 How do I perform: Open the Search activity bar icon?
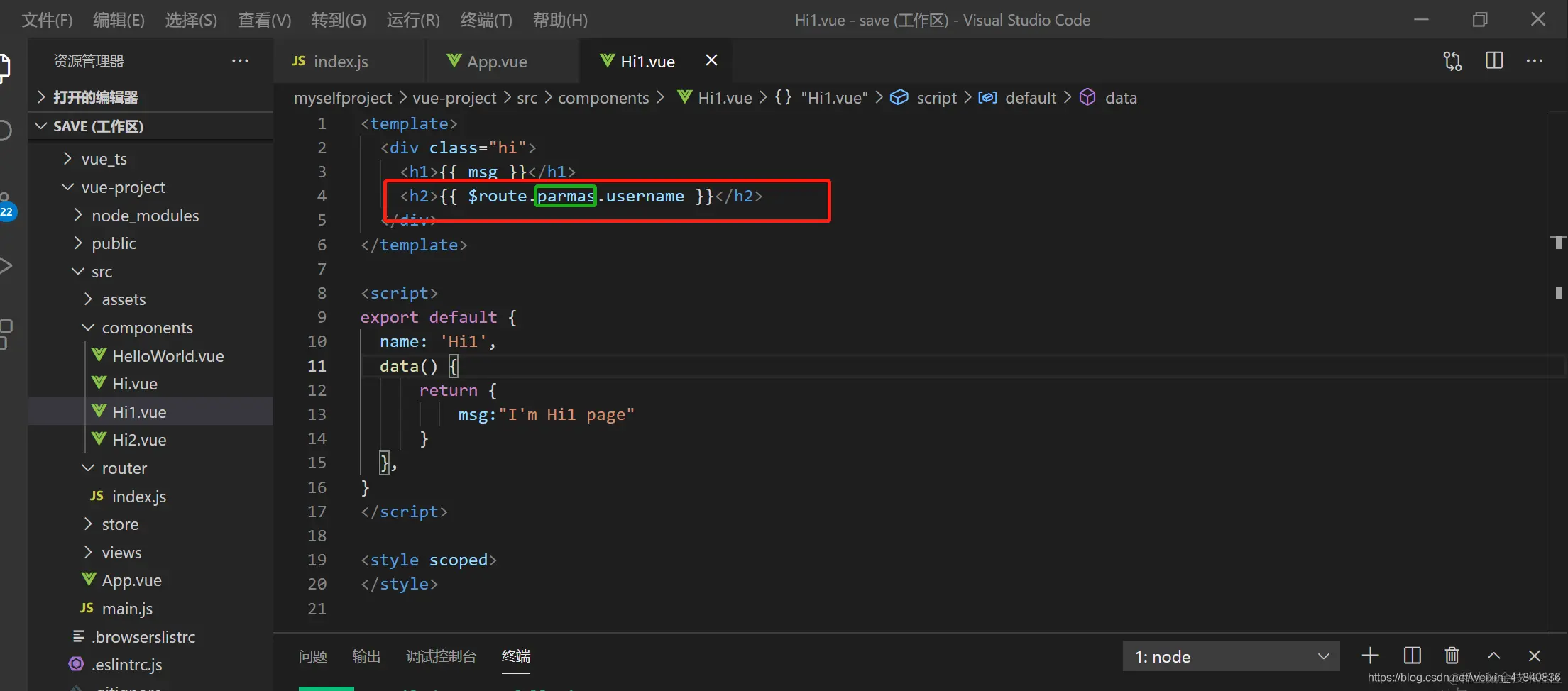pyautogui.click(x=6, y=131)
